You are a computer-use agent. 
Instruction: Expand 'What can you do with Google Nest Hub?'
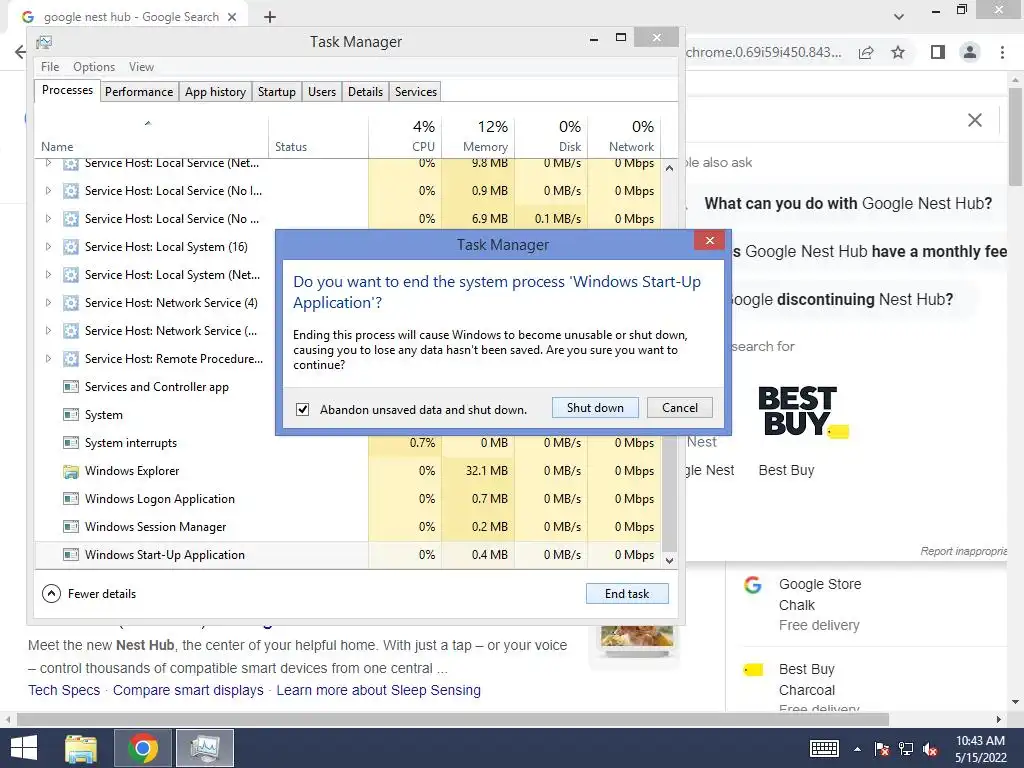[848, 203]
